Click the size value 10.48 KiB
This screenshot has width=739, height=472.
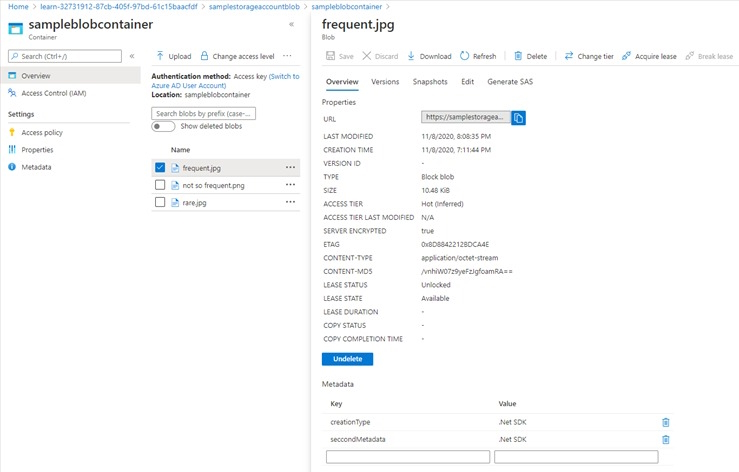click(435, 190)
